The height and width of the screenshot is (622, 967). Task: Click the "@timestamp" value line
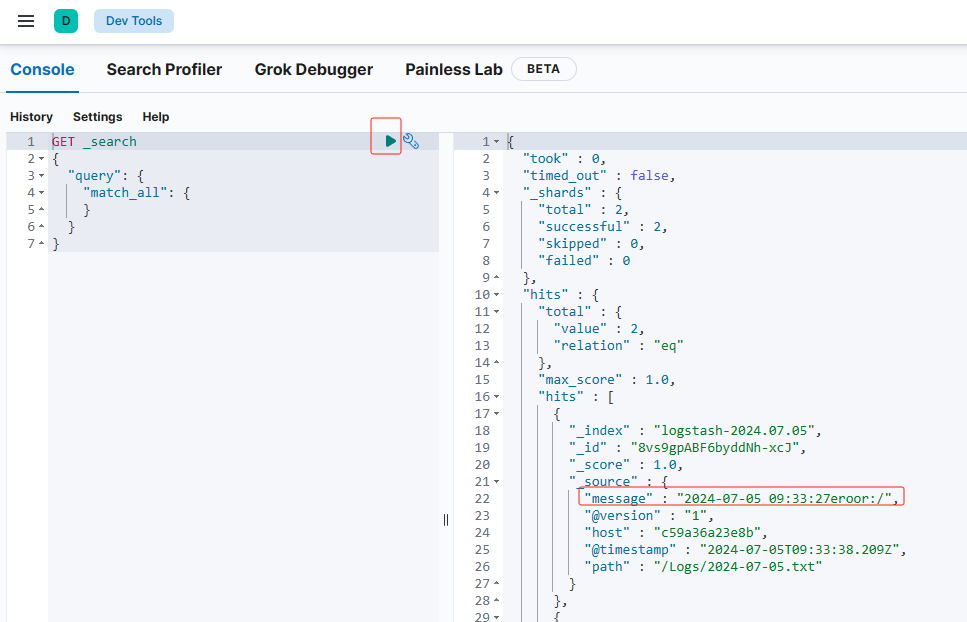point(745,549)
